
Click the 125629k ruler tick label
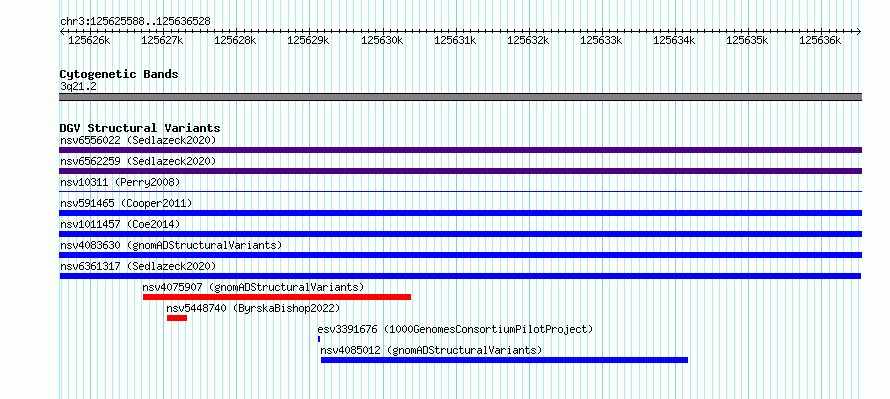click(309, 40)
